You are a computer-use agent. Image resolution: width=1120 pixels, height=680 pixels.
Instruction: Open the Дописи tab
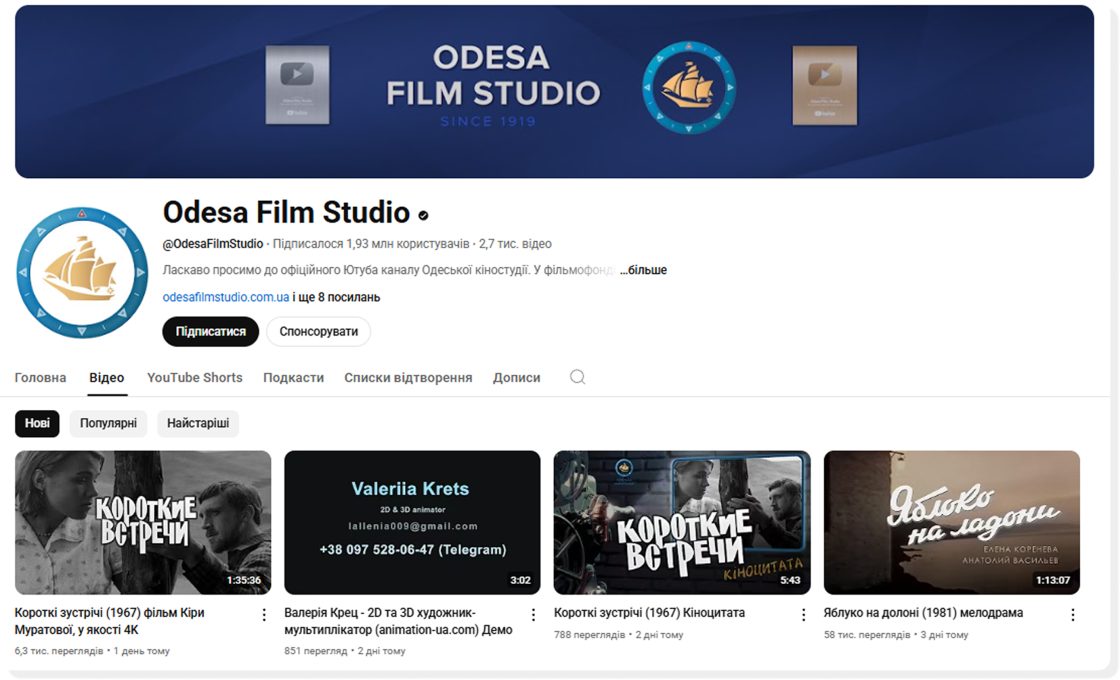click(x=516, y=378)
